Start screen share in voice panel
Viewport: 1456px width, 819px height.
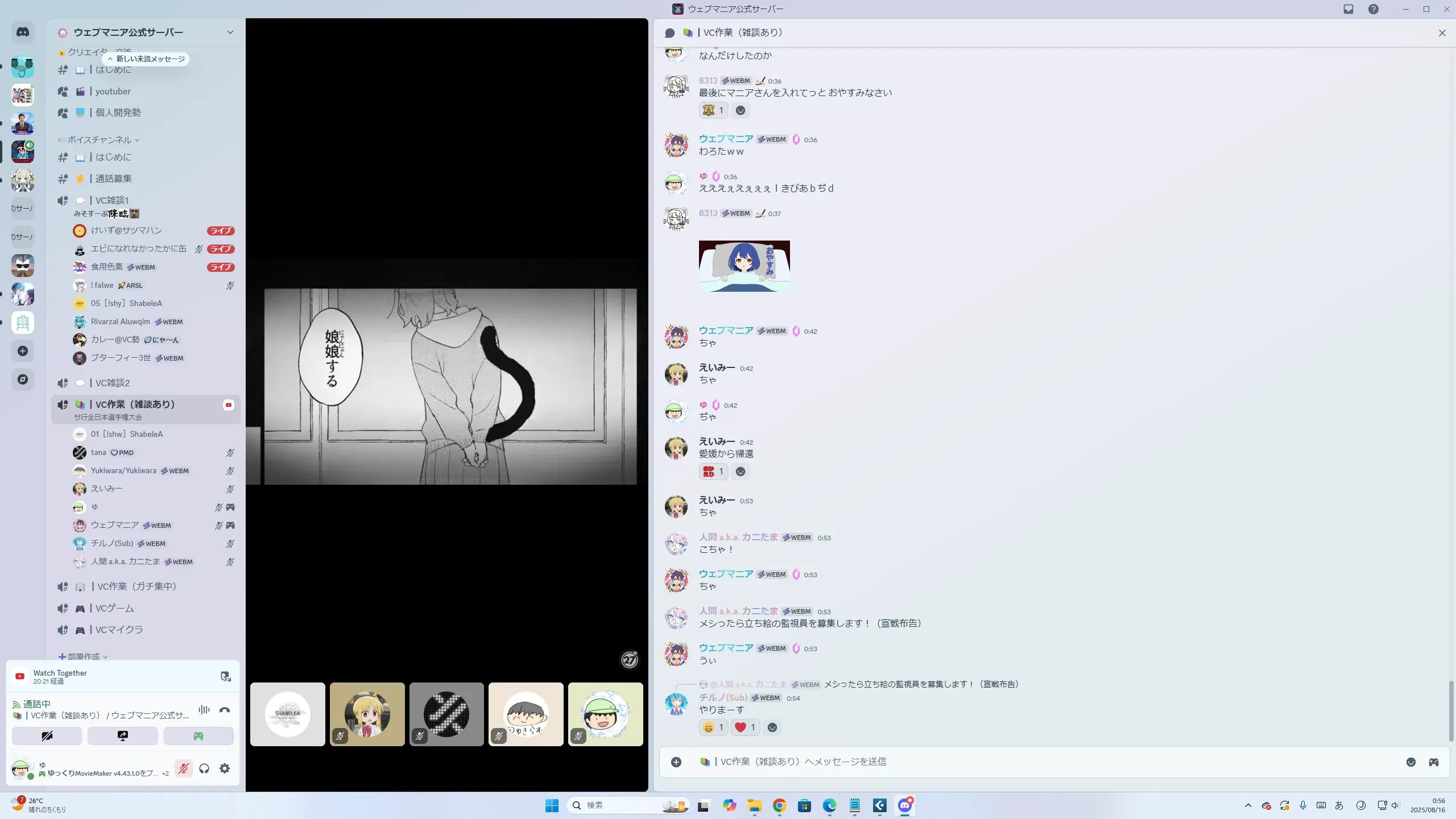click(x=122, y=735)
